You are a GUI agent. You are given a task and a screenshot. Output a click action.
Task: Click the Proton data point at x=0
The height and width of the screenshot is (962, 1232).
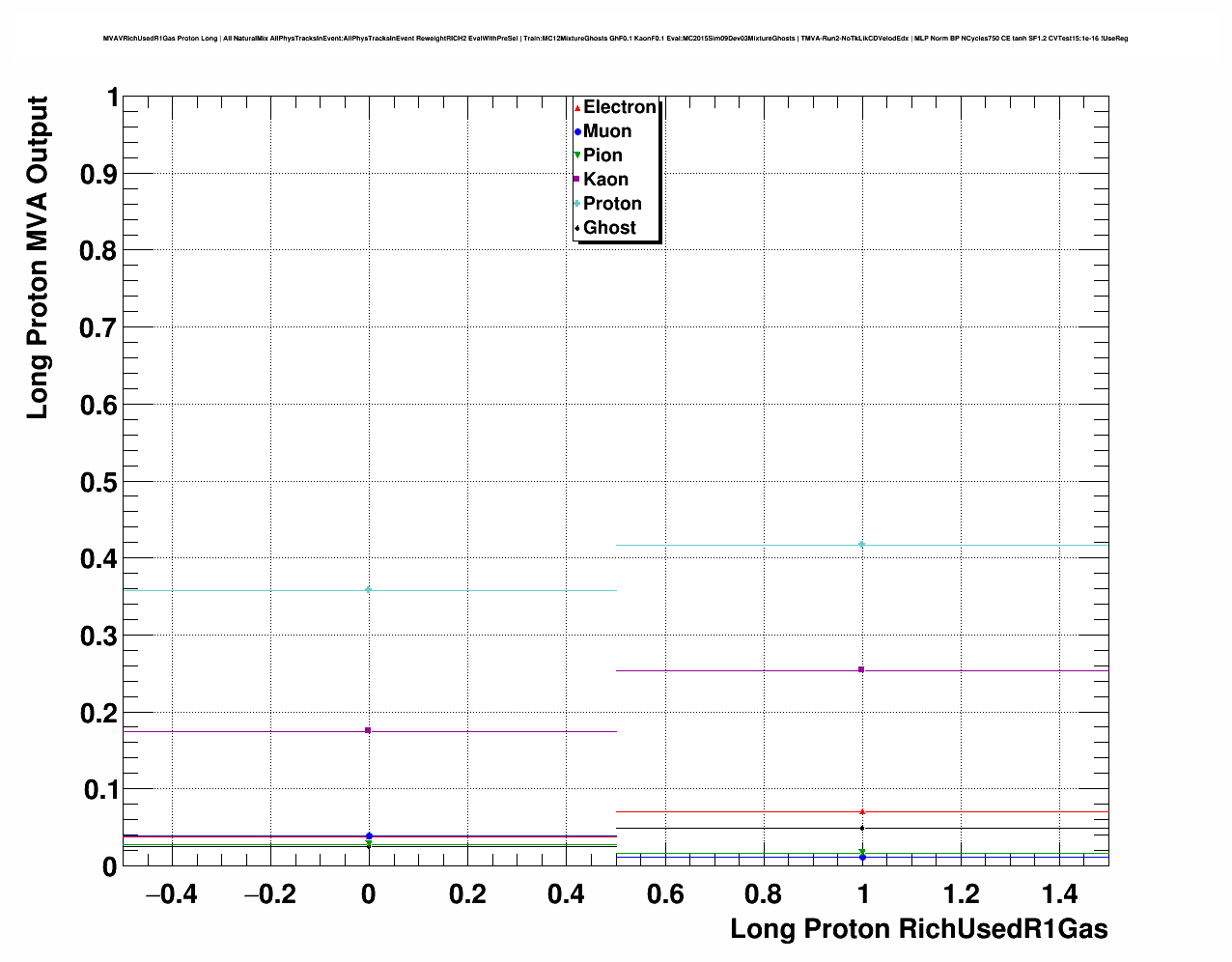tap(368, 589)
